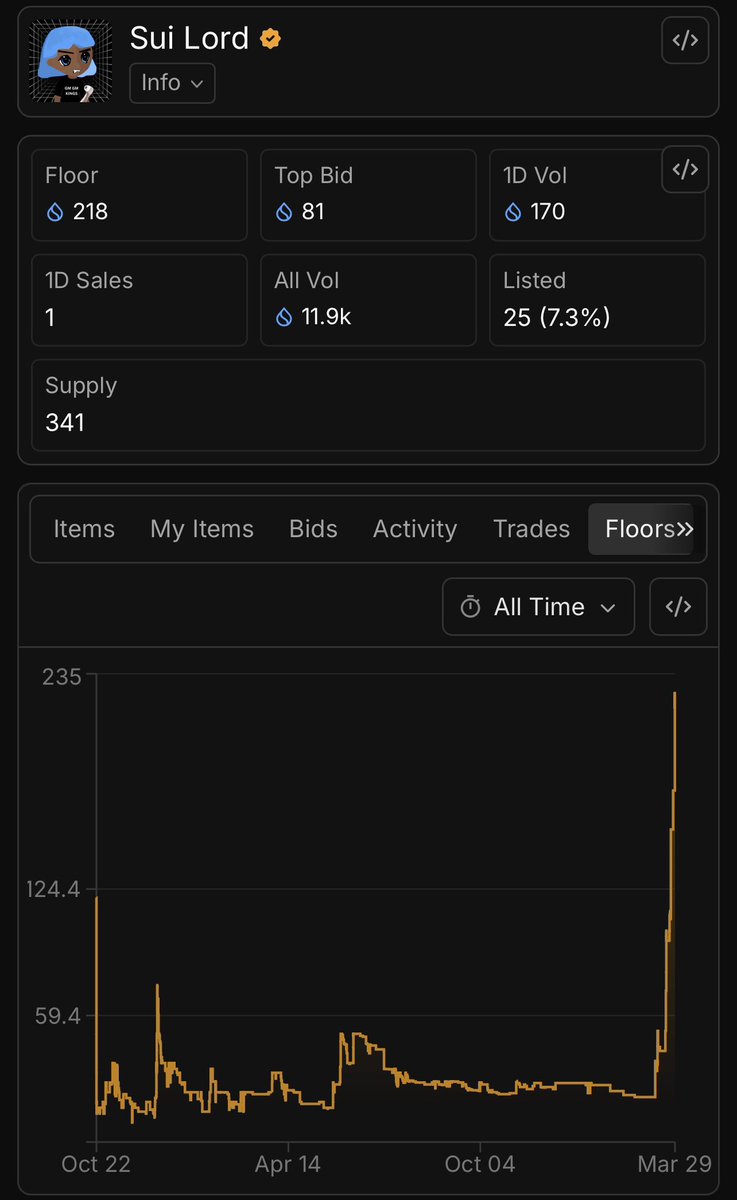Click the All Vol 11.9k value
The image size is (737, 1200).
[x=326, y=317]
